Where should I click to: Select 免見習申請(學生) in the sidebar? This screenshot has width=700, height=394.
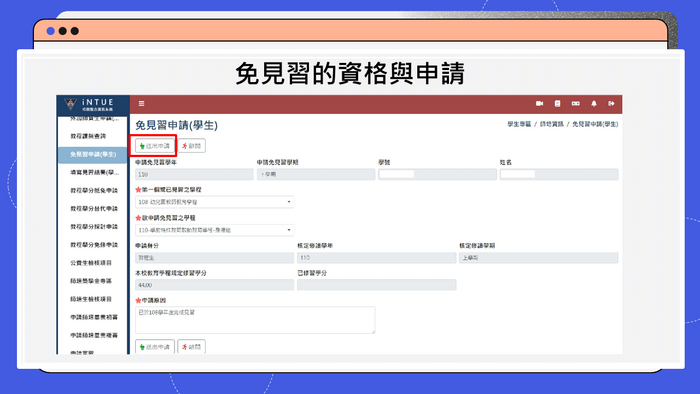pos(93,154)
